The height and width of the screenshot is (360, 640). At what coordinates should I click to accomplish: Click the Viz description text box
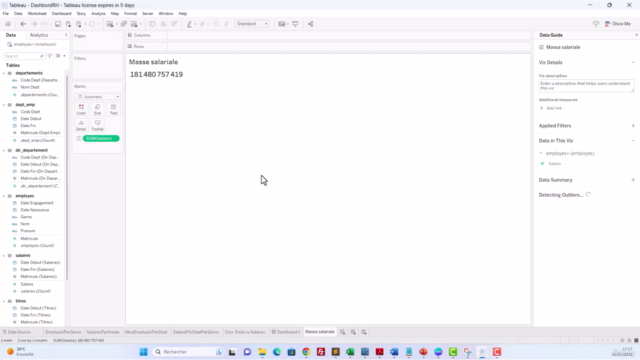pyautogui.click(x=587, y=86)
